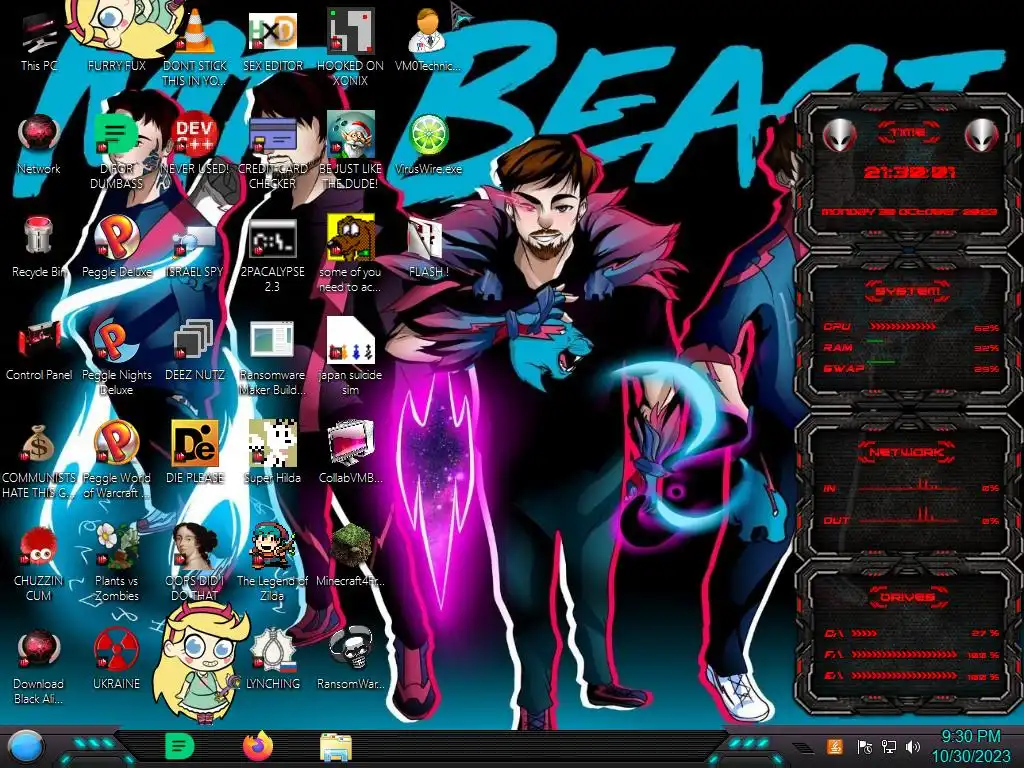Screen dimensions: 1024x768
Task: Open the Start orb on the taskbar
Action: click(26, 748)
